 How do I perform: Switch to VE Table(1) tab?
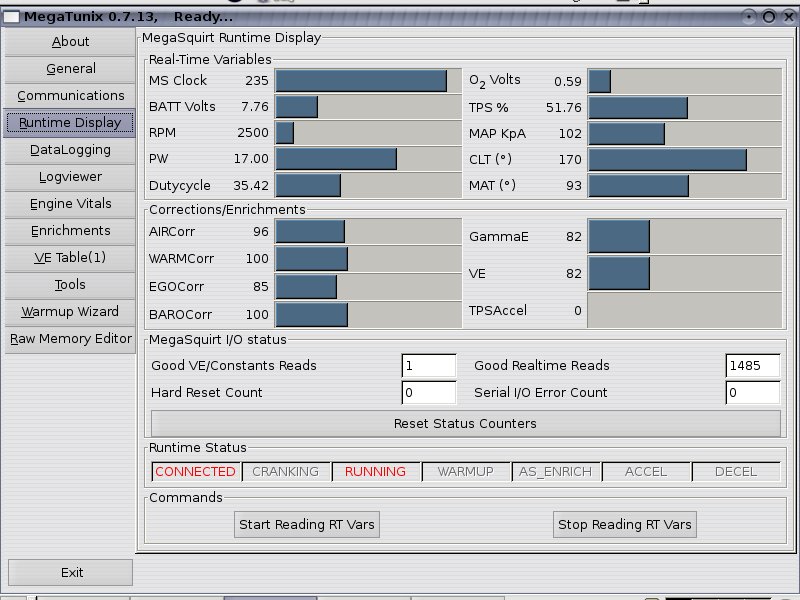(x=70, y=258)
